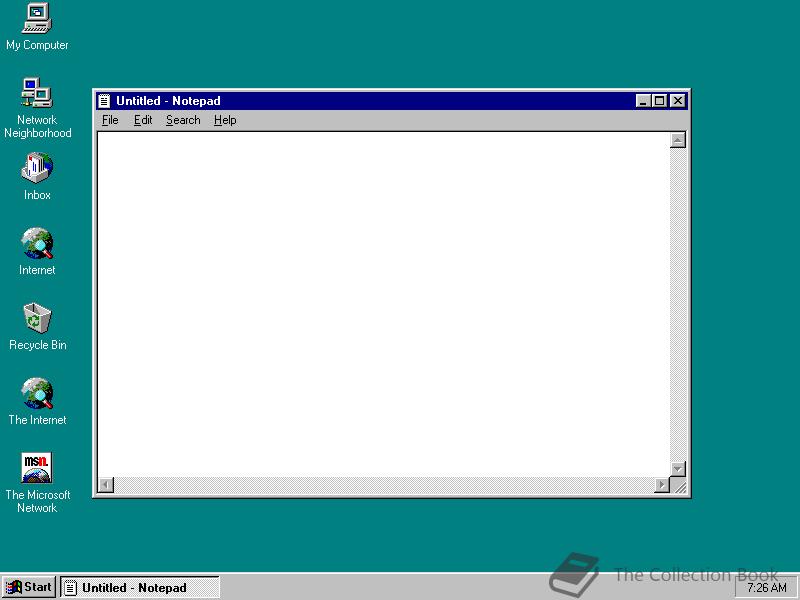The width and height of the screenshot is (800, 600).
Task: Click the Notepad icon in title bar
Action: pyautogui.click(x=105, y=101)
